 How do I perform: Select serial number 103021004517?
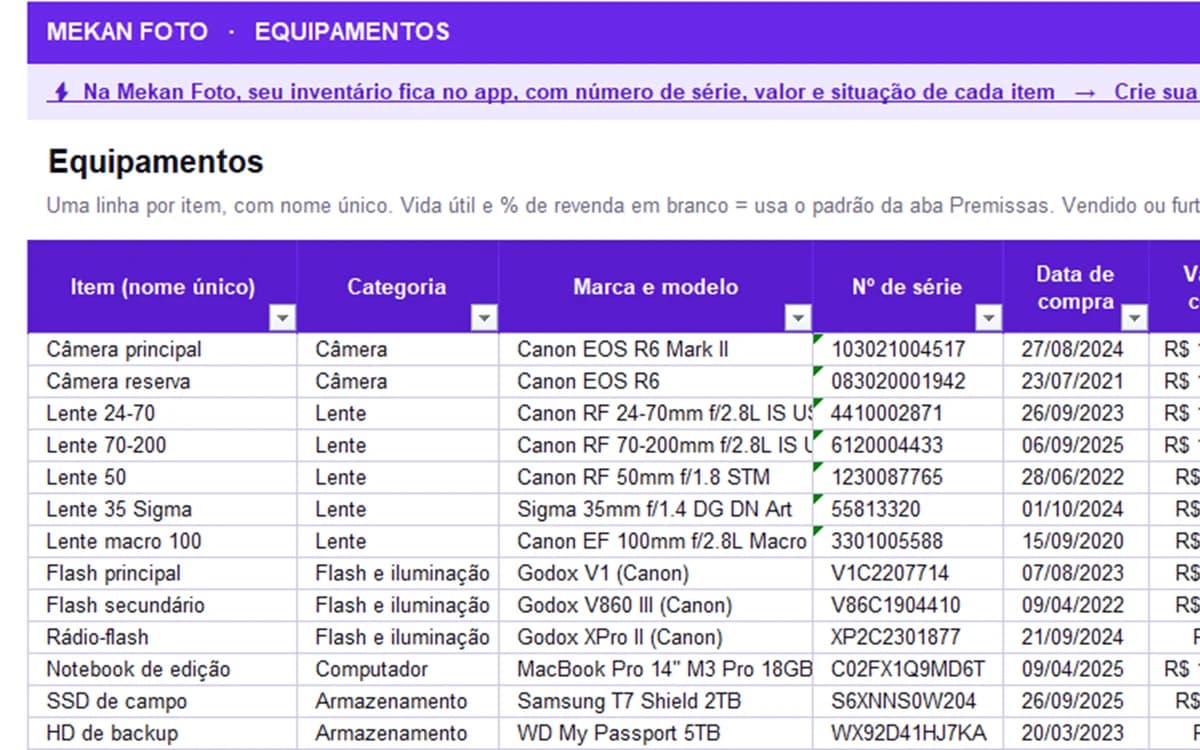pos(908,349)
